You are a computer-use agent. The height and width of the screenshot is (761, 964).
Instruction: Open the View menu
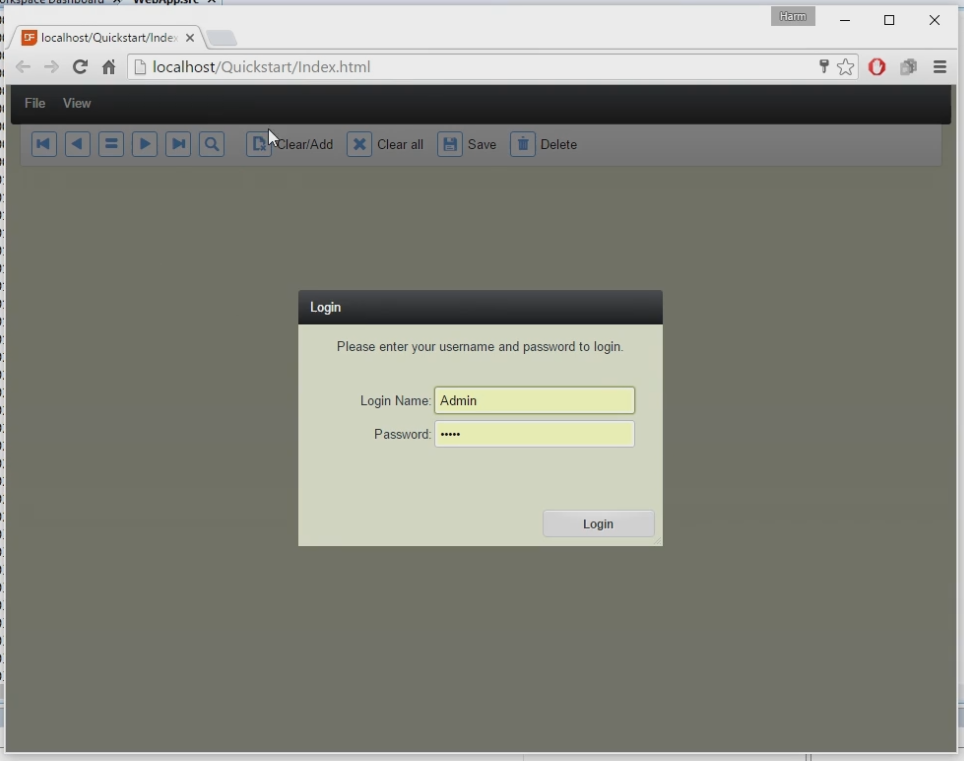point(77,103)
